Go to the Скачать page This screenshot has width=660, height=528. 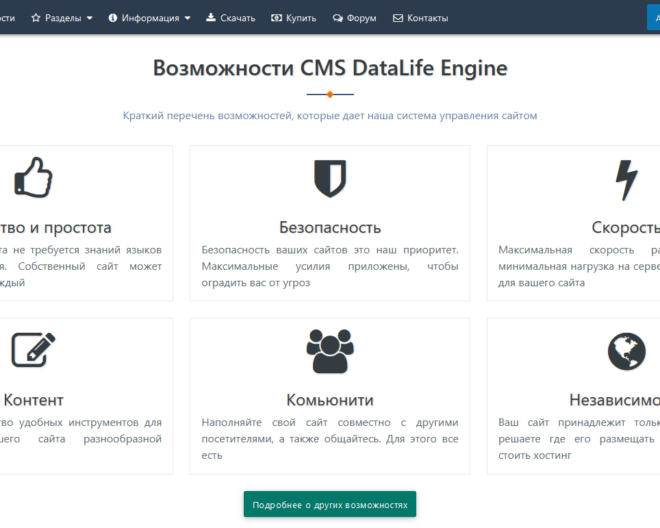tap(231, 18)
